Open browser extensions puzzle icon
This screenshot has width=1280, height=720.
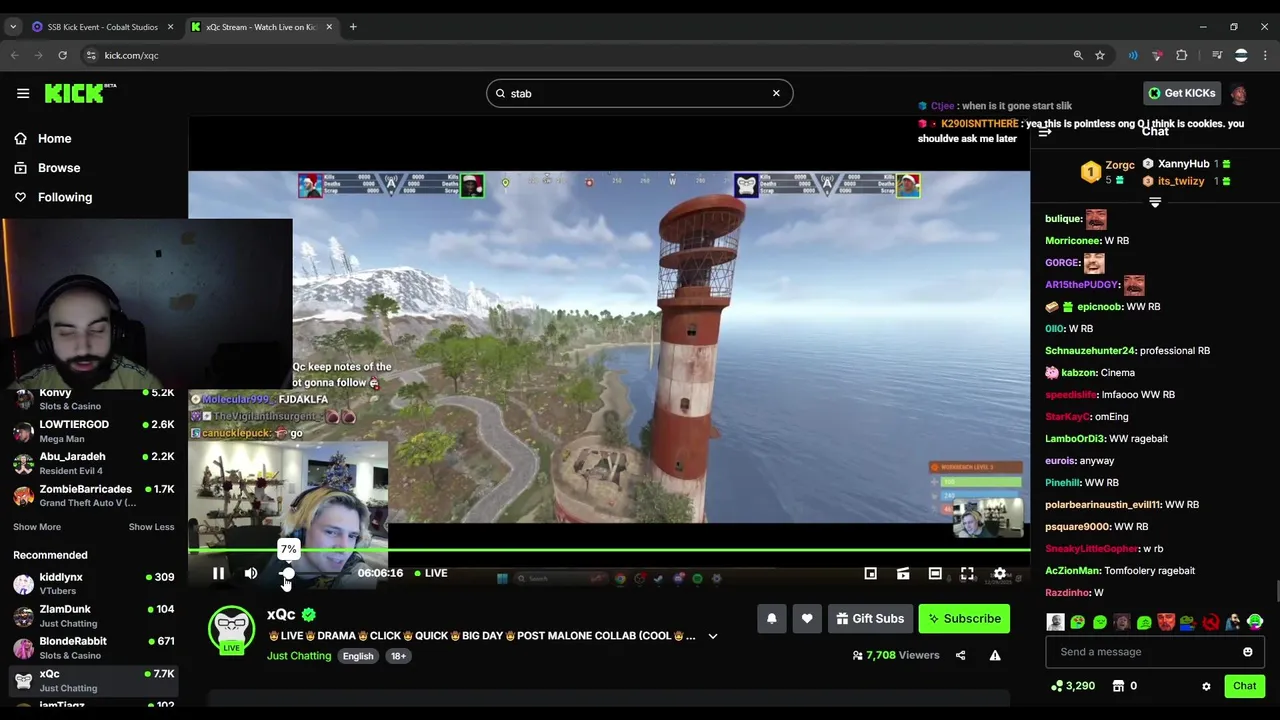[x=1182, y=55]
